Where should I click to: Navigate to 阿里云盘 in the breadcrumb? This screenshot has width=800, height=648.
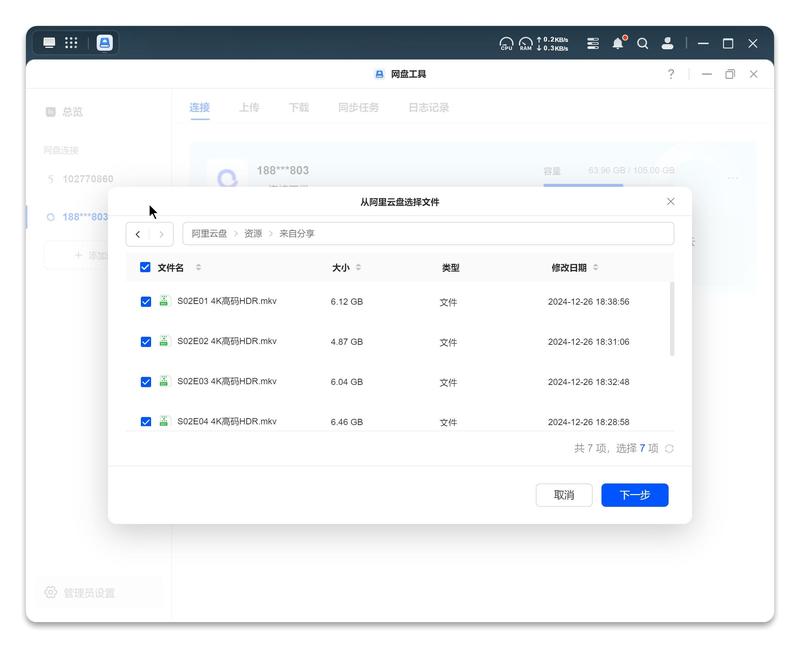click(209, 234)
